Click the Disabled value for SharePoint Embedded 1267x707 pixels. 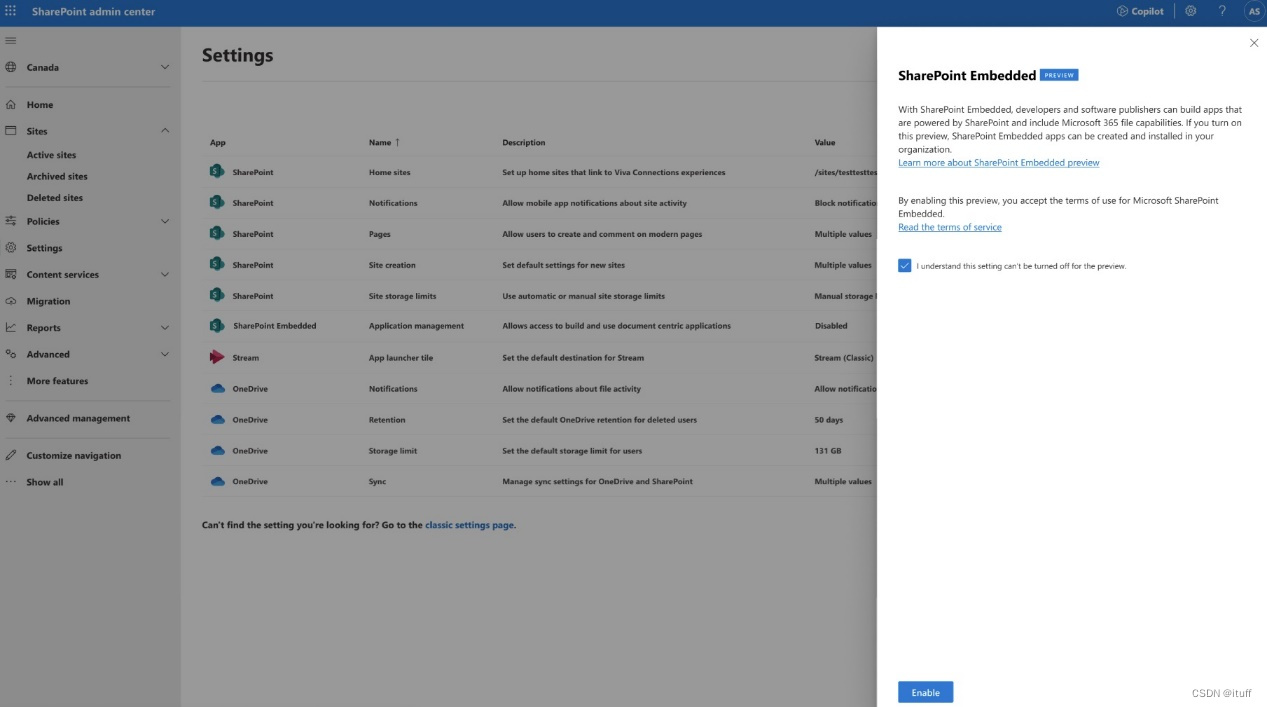pos(831,326)
